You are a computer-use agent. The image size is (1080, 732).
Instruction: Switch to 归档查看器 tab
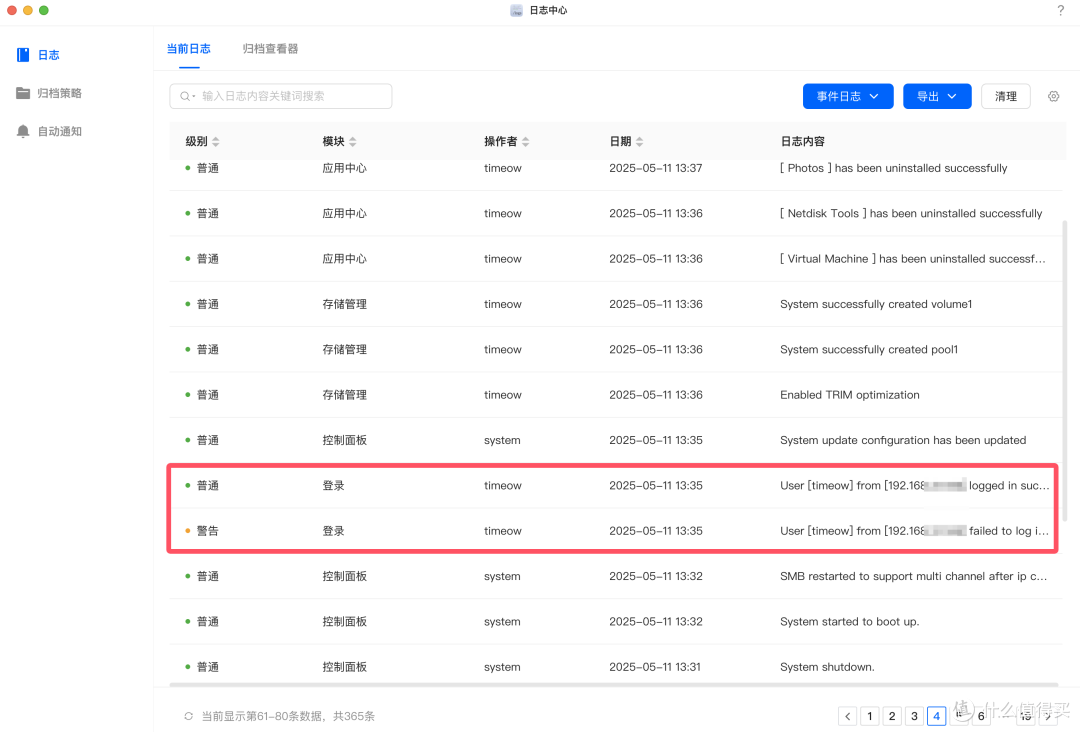(x=270, y=49)
